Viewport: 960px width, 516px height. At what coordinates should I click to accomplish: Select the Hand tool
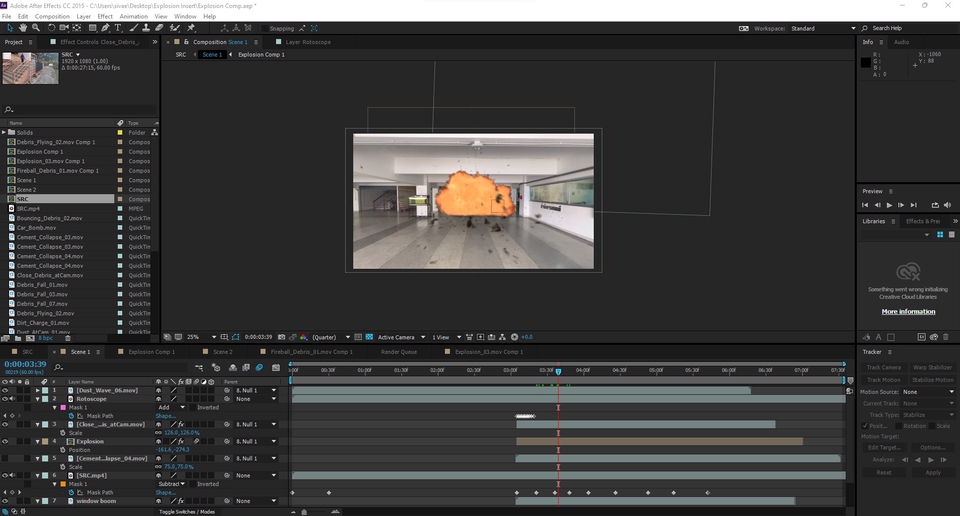tap(23, 28)
